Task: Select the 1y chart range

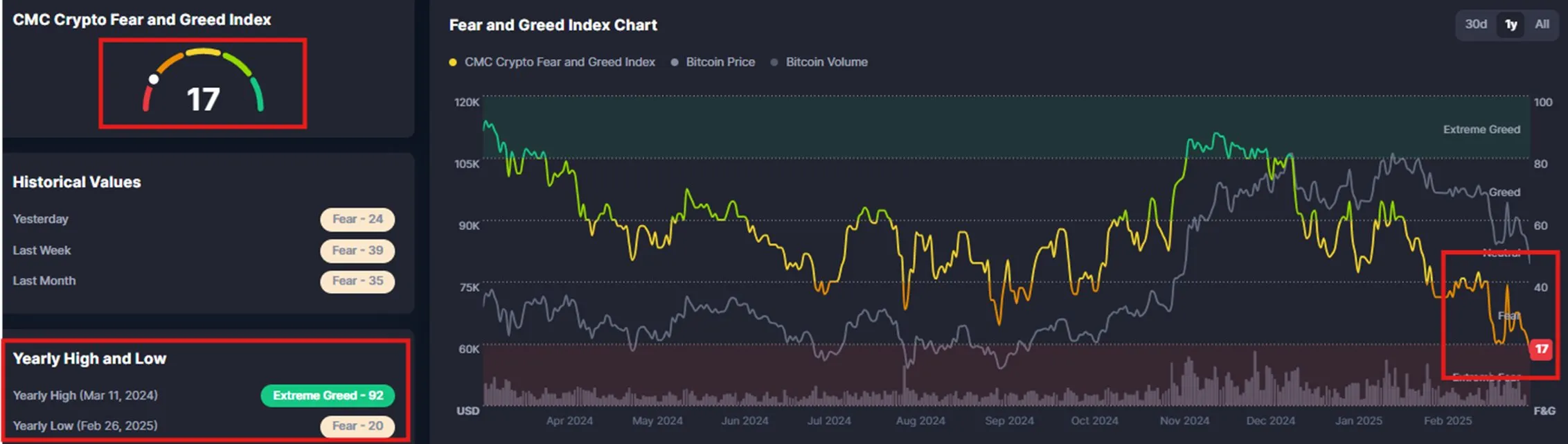Action: point(1511,25)
